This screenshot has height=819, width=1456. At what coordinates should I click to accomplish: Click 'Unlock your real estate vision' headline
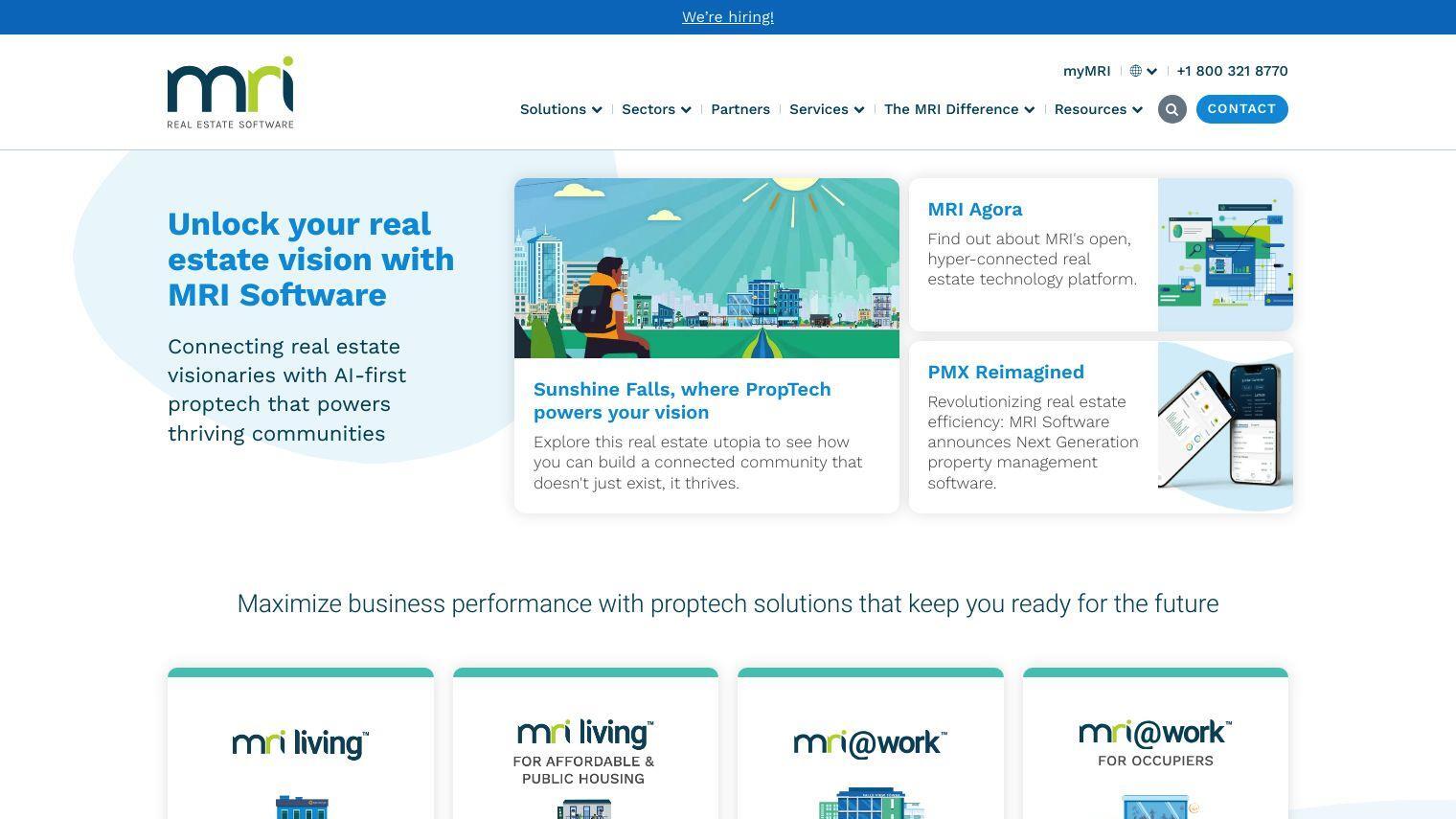tap(311, 259)
